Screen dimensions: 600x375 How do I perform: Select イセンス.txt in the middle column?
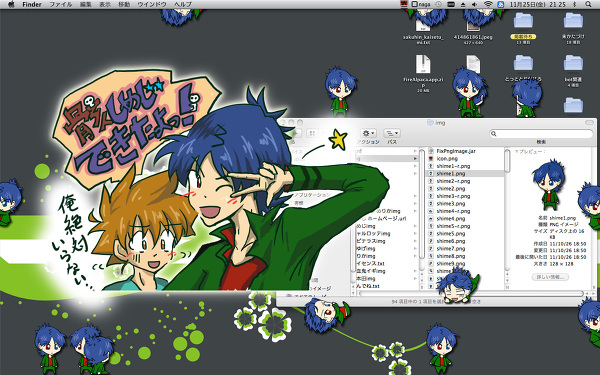click(370, 263)
